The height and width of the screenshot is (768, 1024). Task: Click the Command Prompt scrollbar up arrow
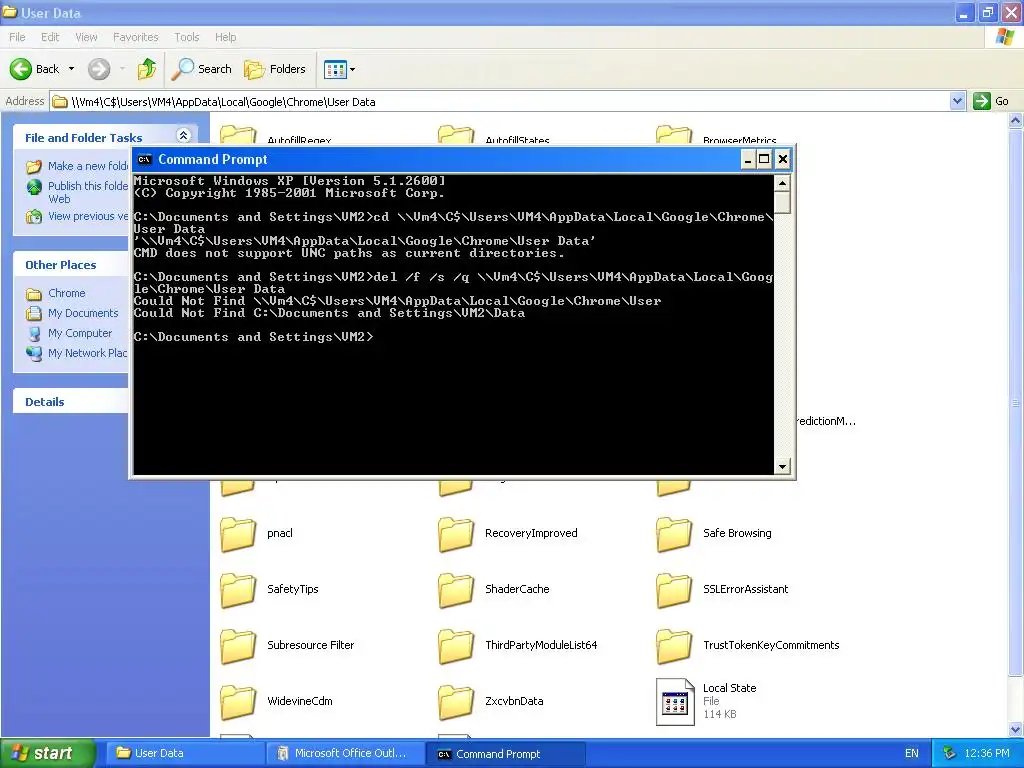[x=782, y=183]
